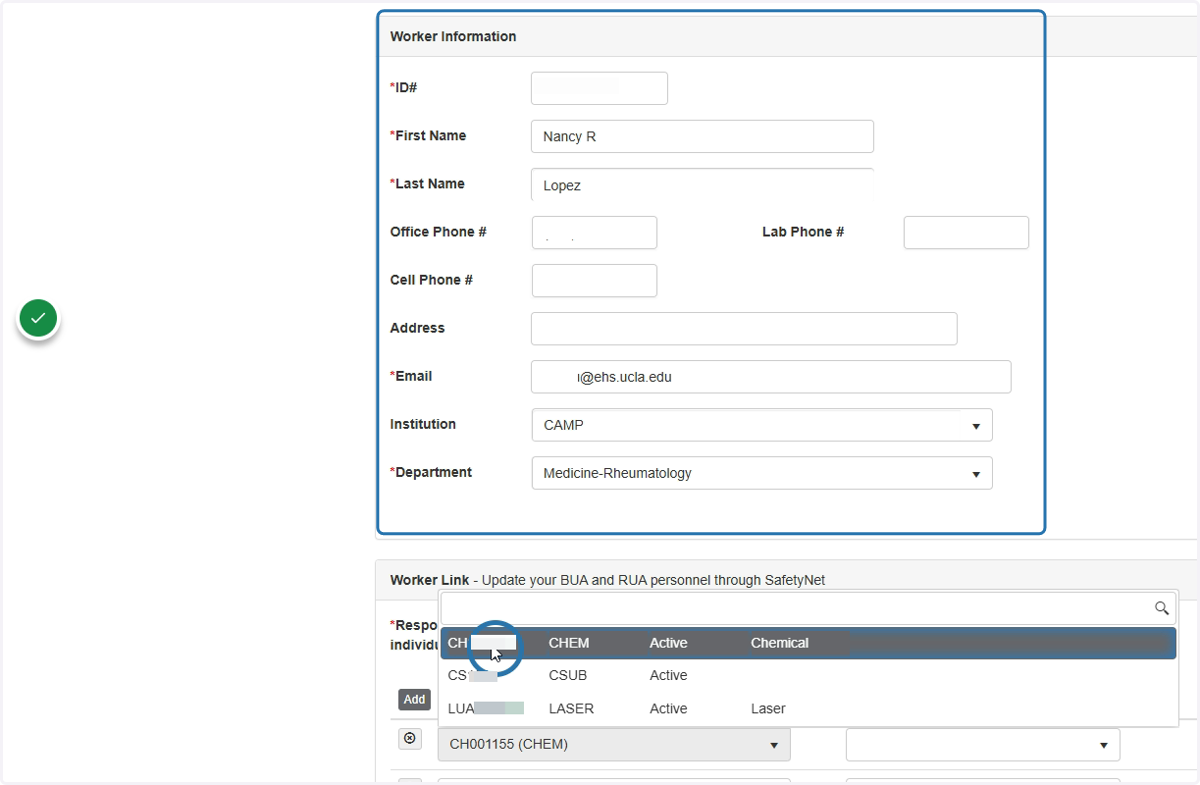
Task: Open the Department dropdown Medicine-Rheumatology
Action: point(762,473)
